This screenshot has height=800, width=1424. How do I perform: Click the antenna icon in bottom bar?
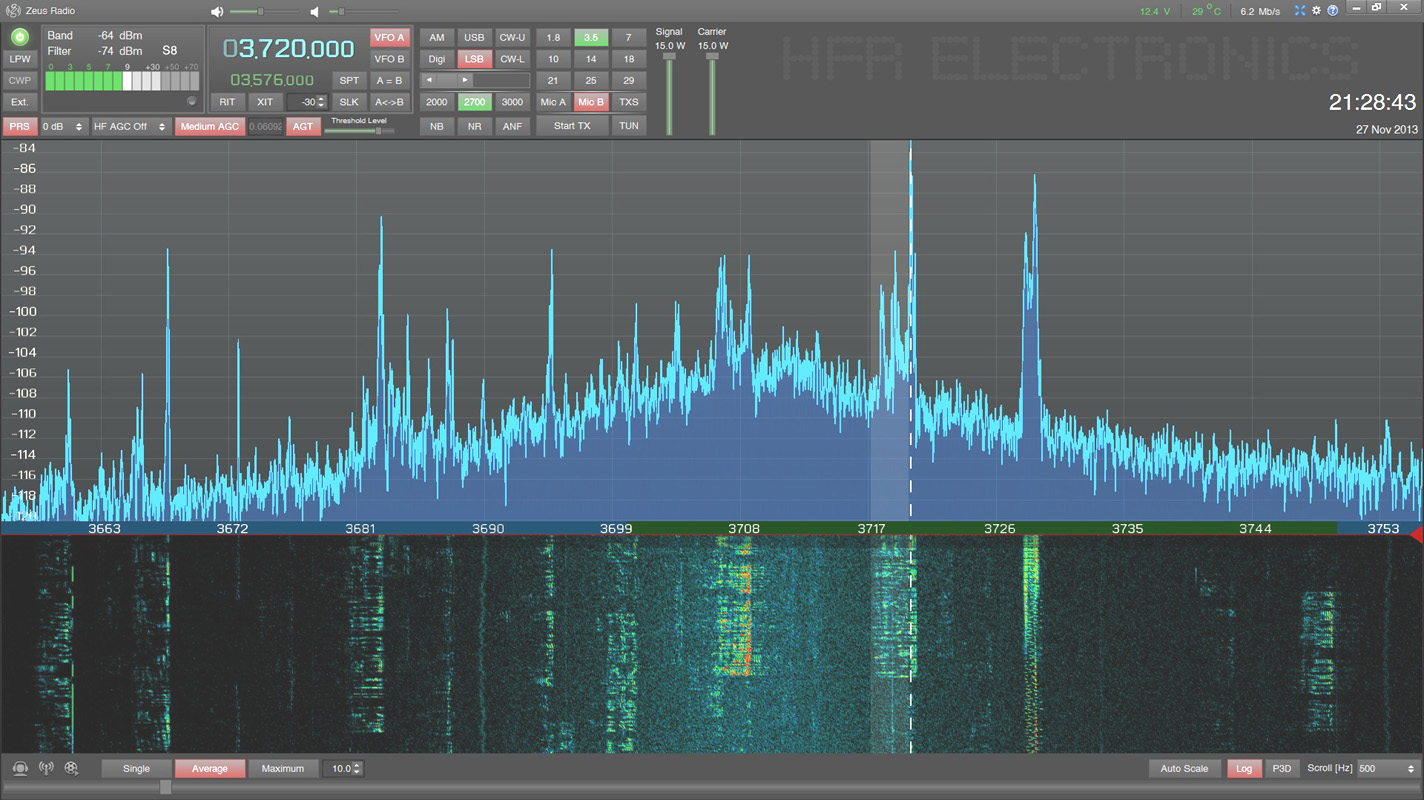tap(46, 768)
